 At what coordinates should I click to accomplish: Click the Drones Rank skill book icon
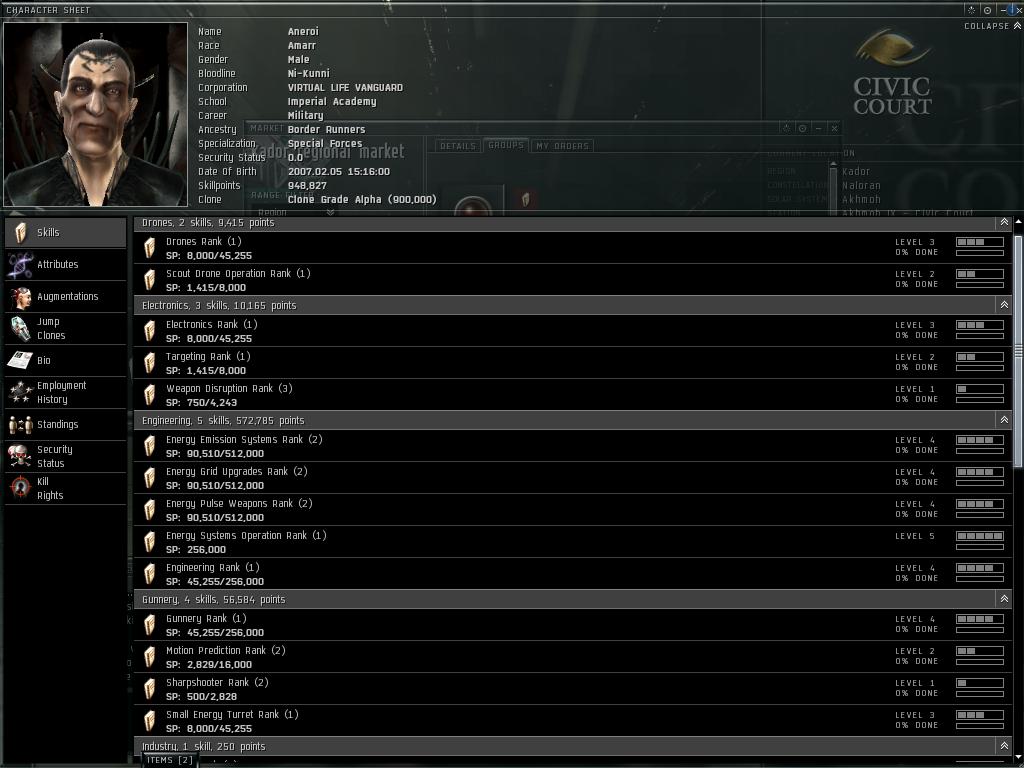click(x=150, y=248)
